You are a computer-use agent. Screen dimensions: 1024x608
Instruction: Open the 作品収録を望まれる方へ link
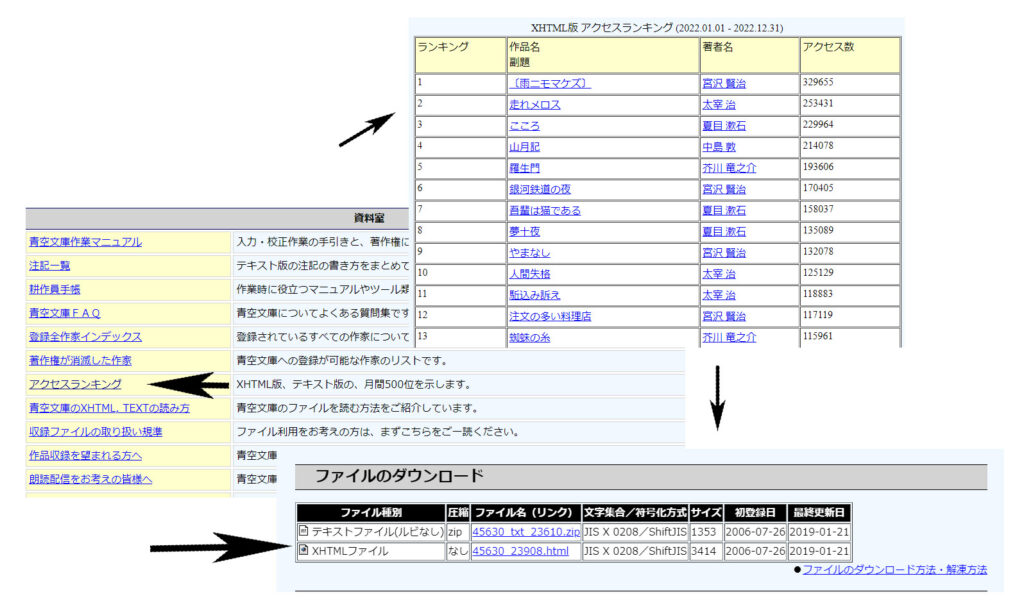click(85, 455)
